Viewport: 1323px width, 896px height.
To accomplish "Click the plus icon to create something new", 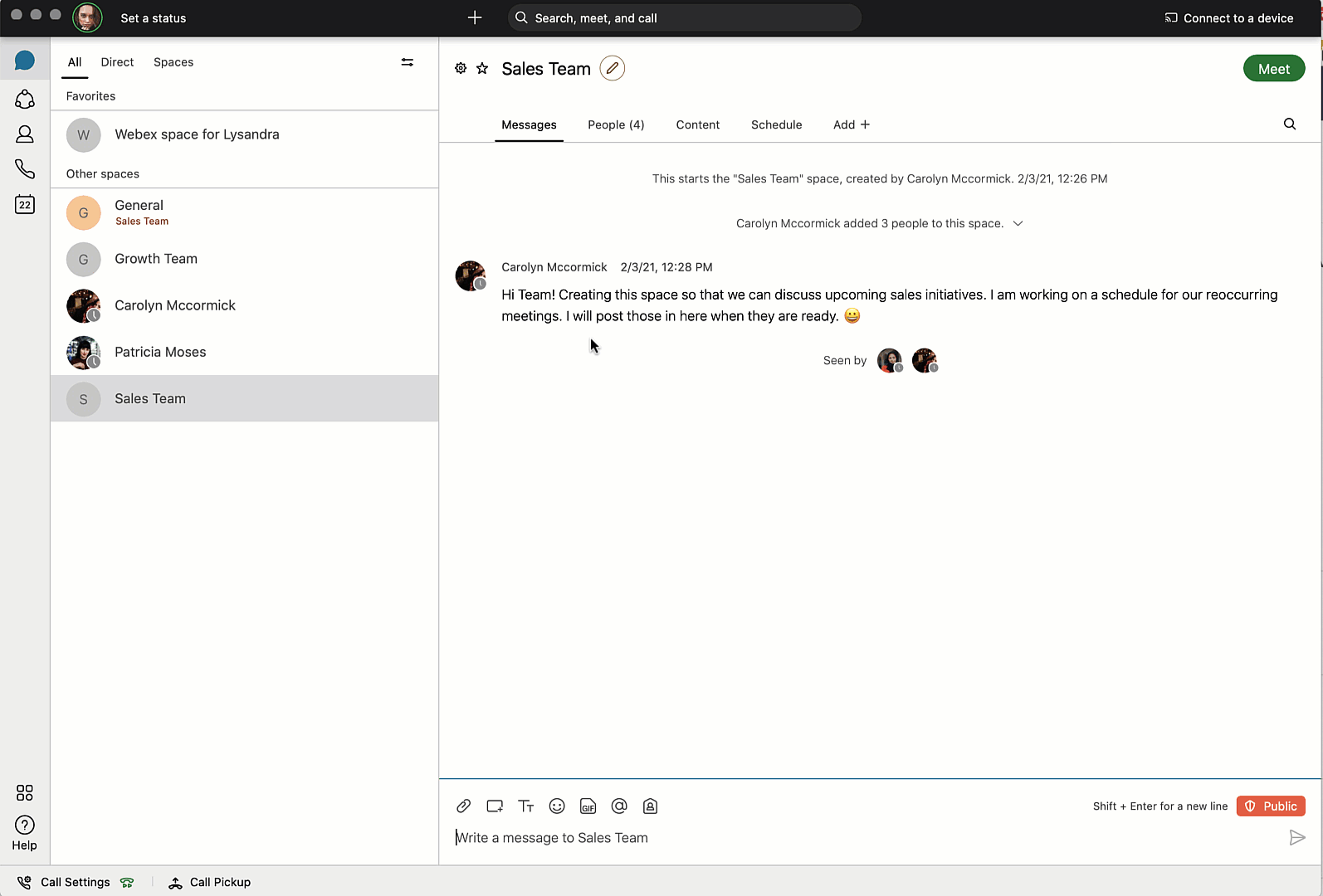I will pyautogui.click(x=475, y=18).
